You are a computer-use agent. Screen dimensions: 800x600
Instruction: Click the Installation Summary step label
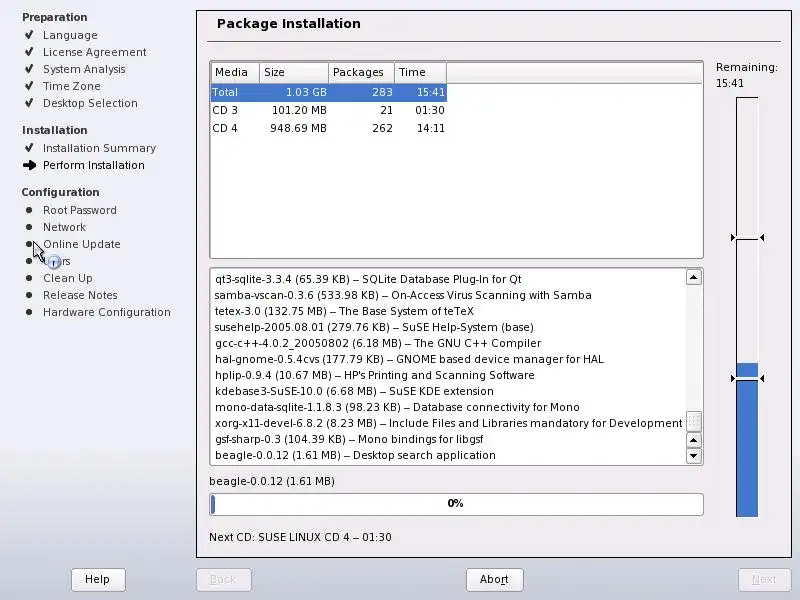(99, 148)
